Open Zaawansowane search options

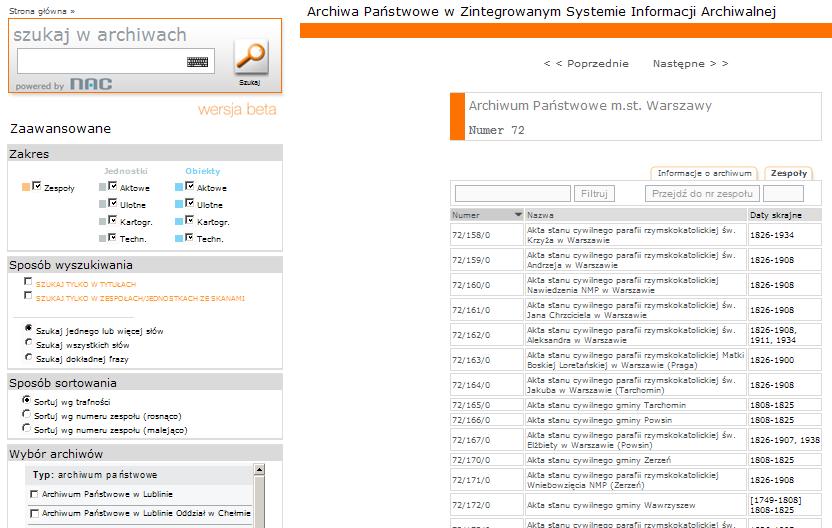[60, 128]
